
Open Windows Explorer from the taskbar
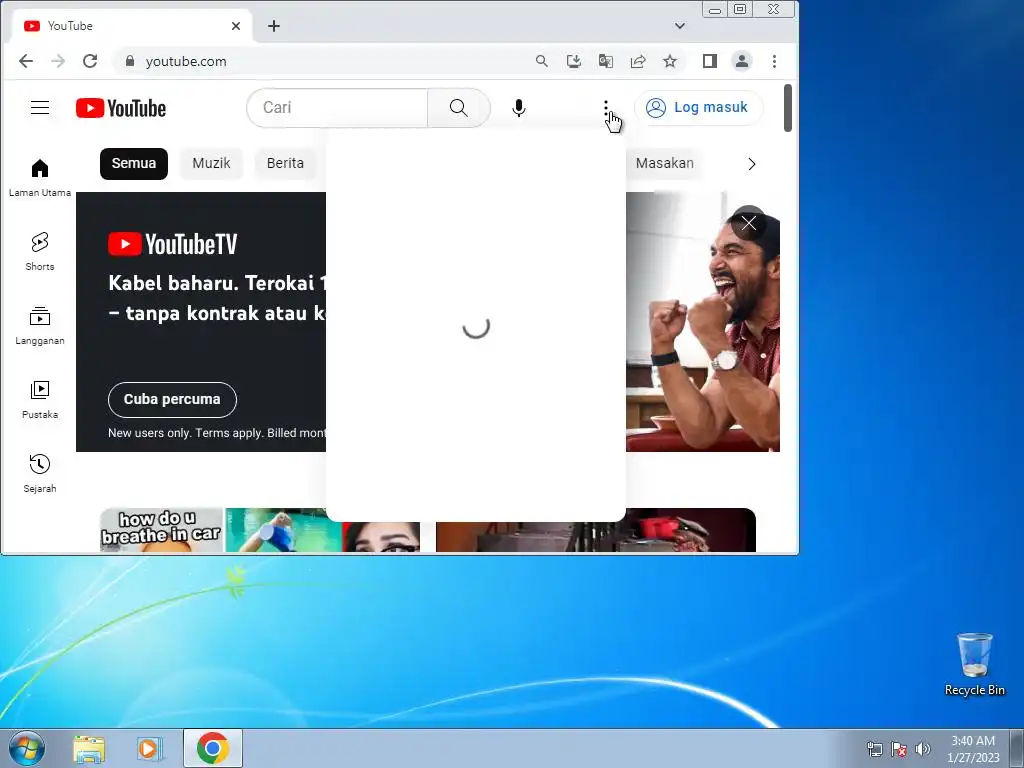[89, 748]
